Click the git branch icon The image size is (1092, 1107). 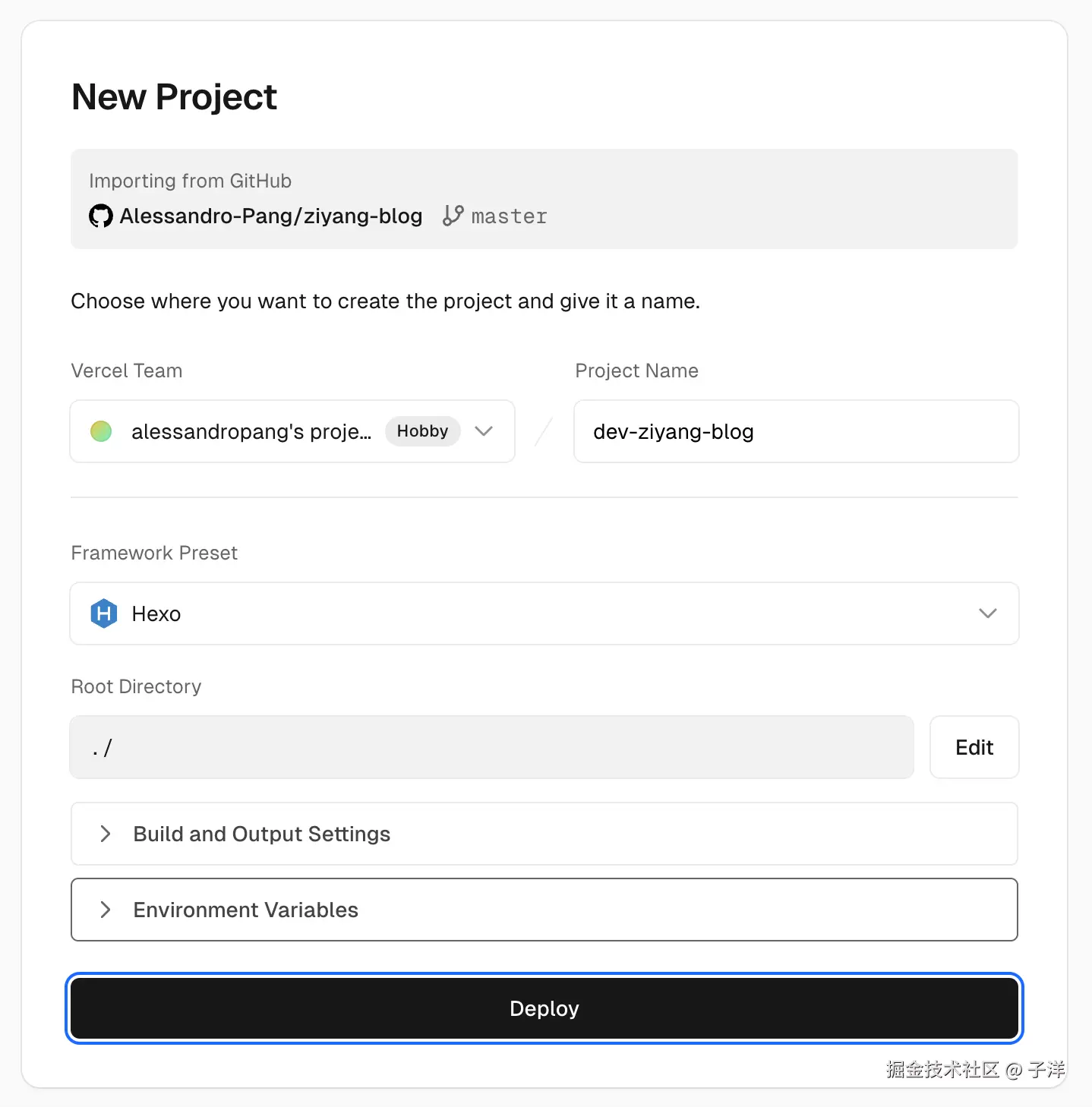coord(453,216)
